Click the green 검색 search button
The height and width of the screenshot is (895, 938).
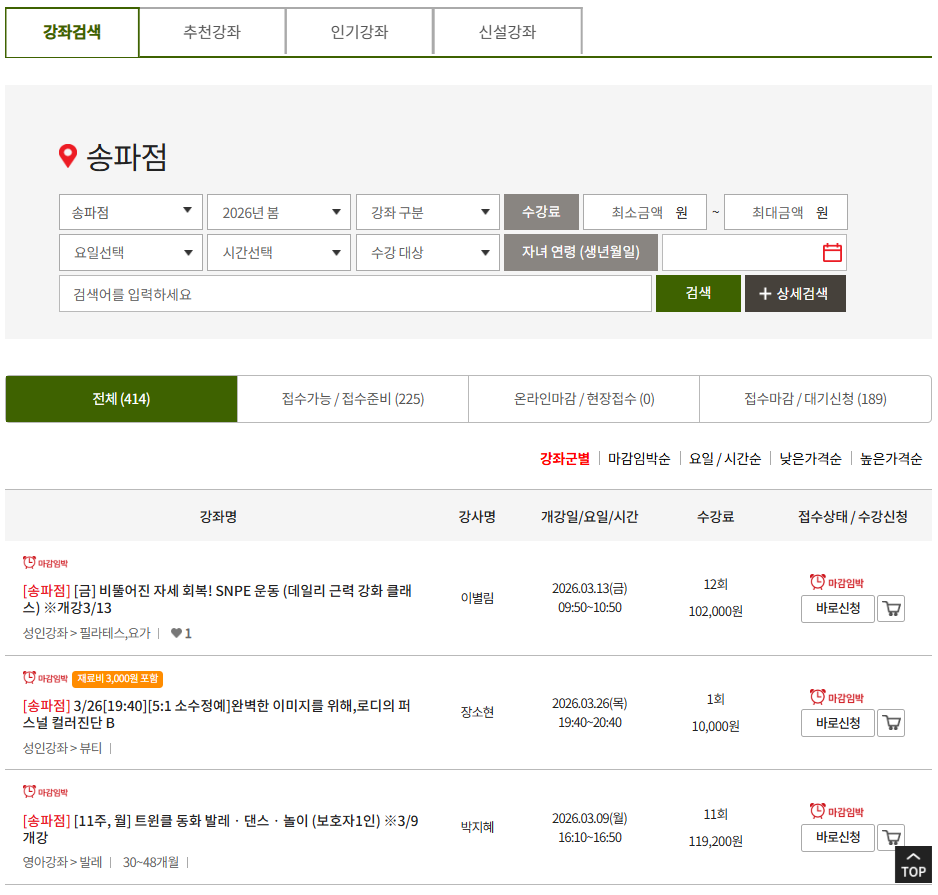click(x=698, y=293)
